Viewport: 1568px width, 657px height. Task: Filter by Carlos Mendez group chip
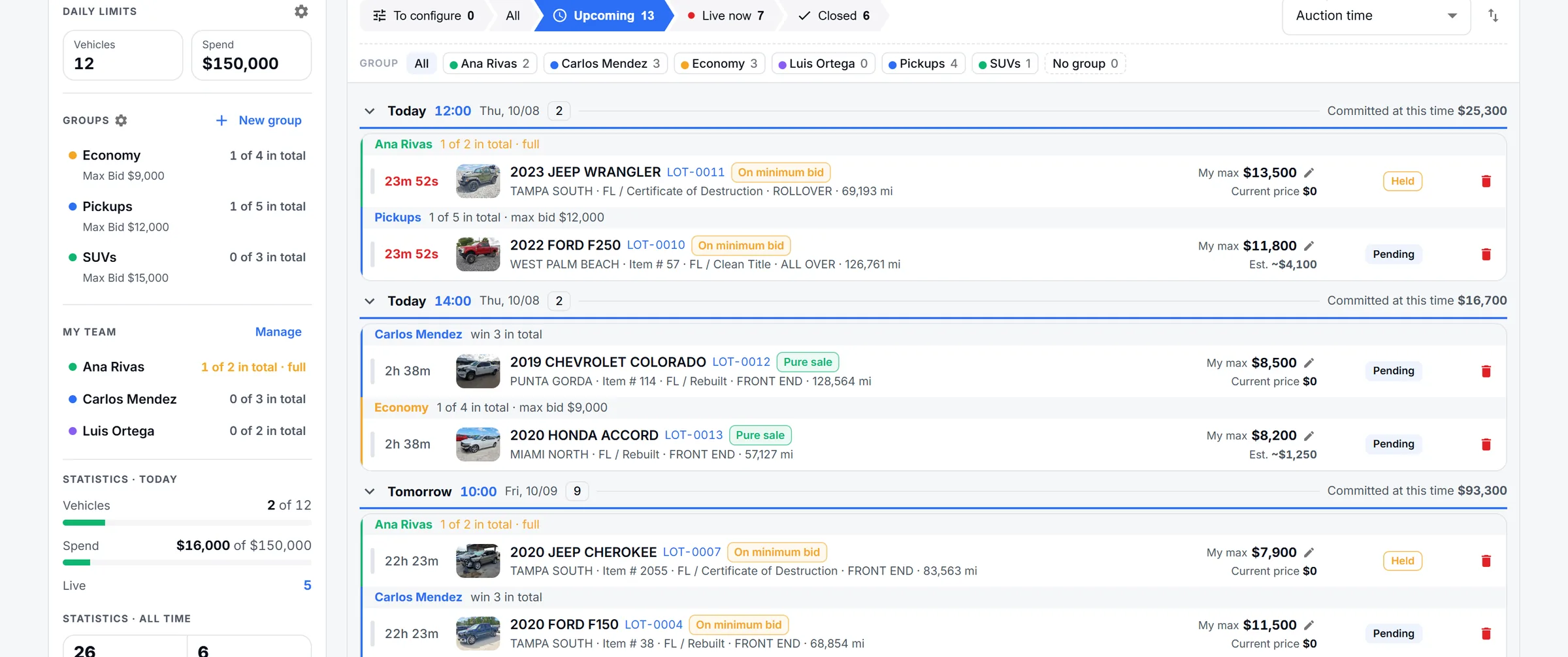point(605,63)
